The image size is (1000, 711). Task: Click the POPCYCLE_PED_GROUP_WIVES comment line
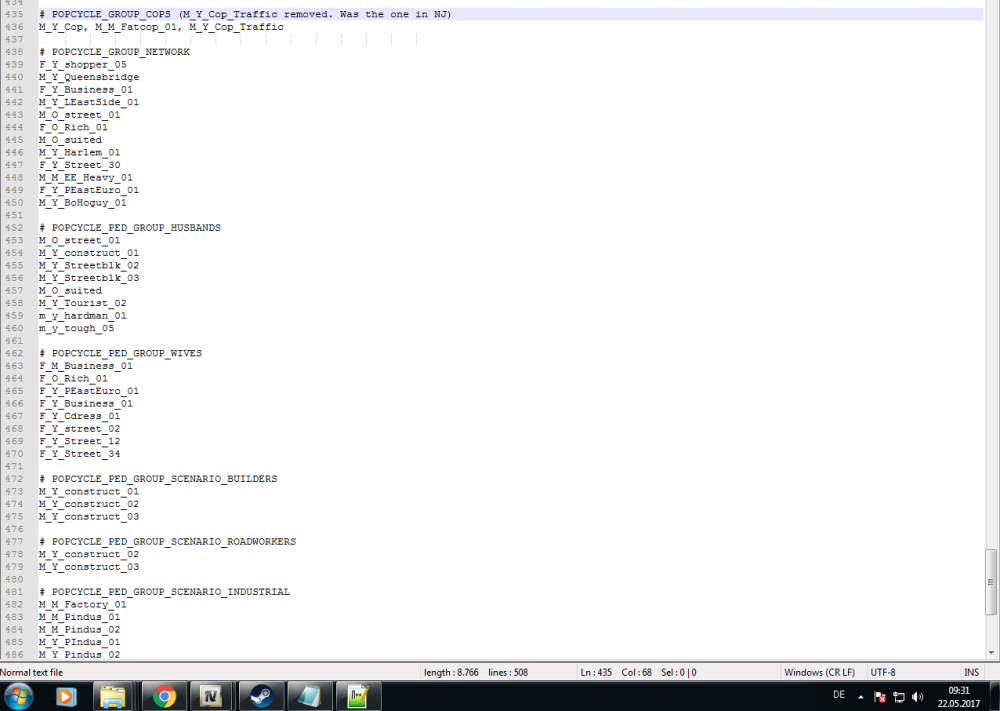[120, 353]
